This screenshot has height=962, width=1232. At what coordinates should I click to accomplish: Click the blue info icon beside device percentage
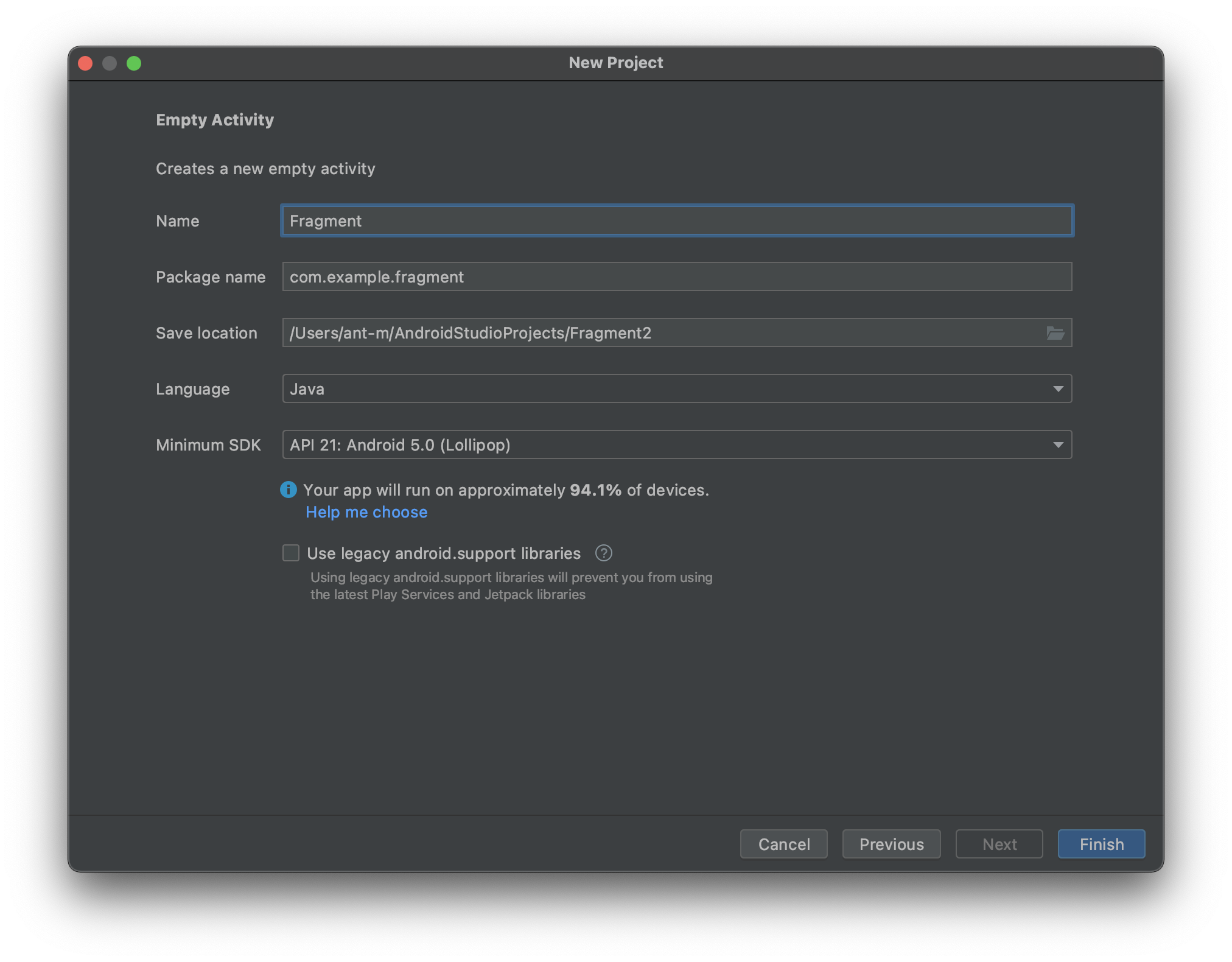[289, 490]
